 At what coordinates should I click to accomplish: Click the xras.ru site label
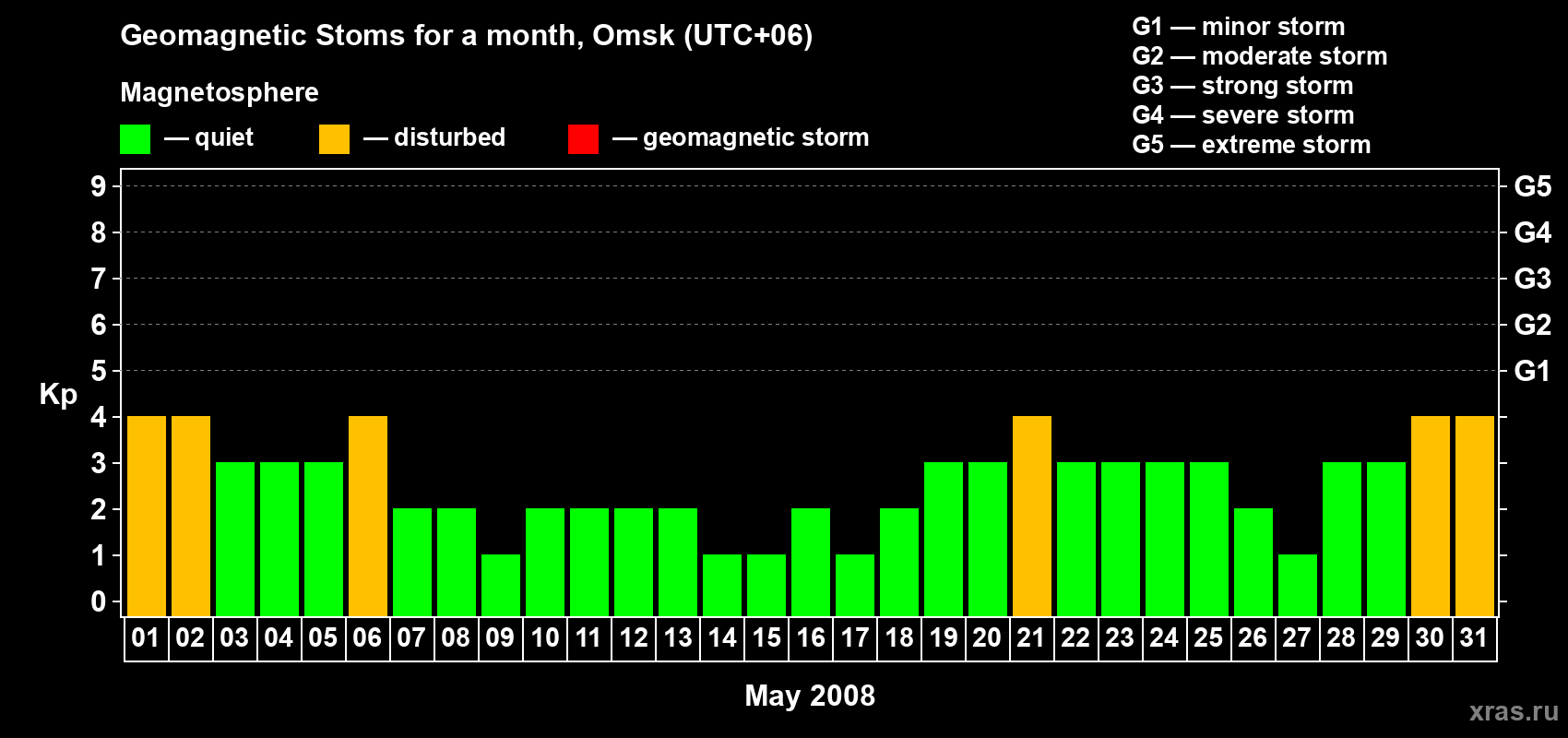(1514, 711)
